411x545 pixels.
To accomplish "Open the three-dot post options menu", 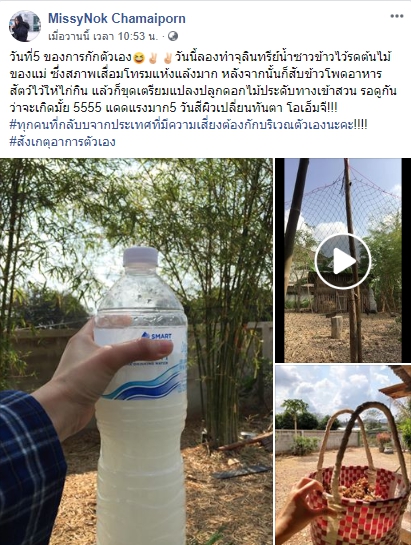I will coord(396,16).
